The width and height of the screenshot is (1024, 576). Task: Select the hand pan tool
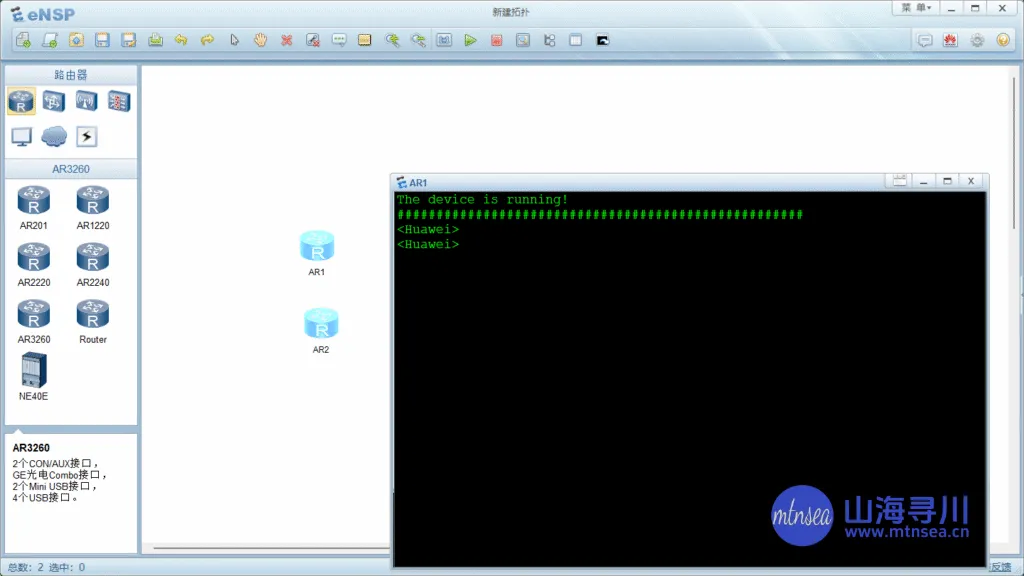click(x=261, y=40)
